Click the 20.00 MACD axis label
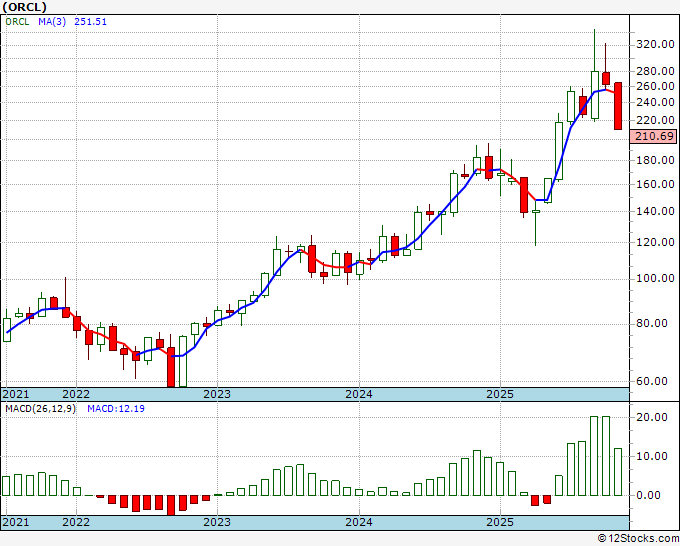 pyautogui.click(x=648, y=417)
